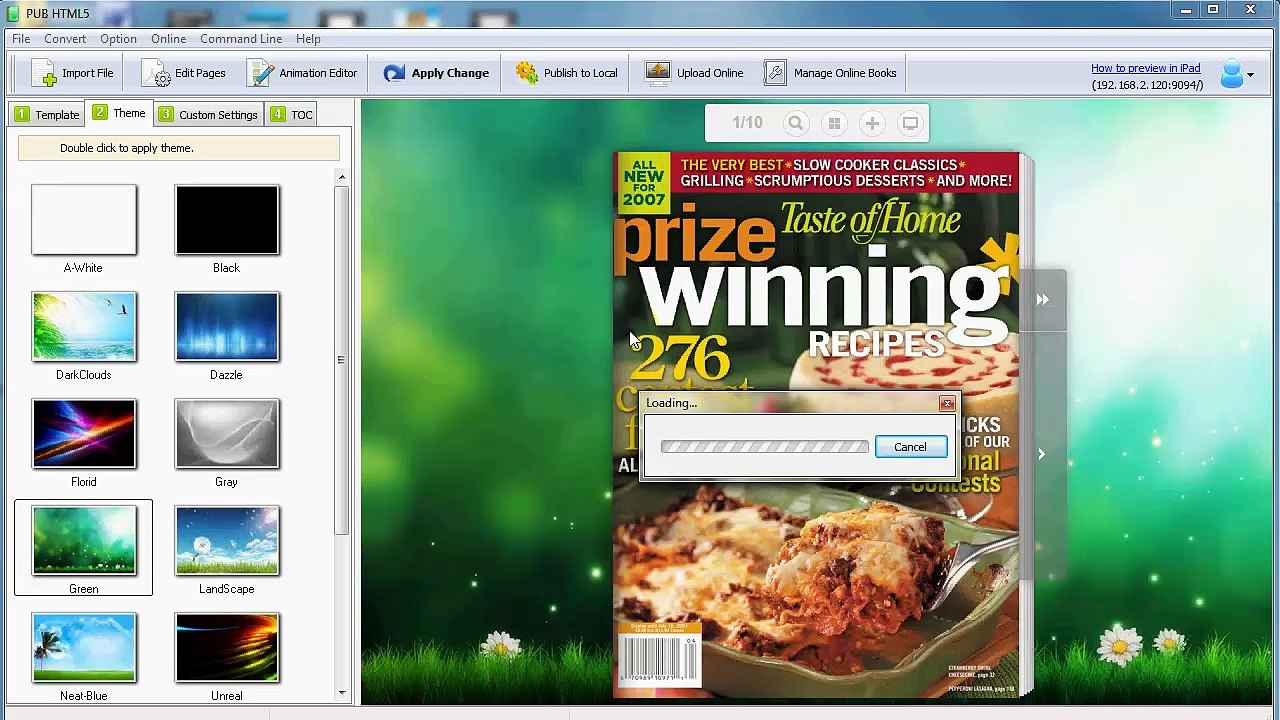Open the File menu

click(21, 39)
